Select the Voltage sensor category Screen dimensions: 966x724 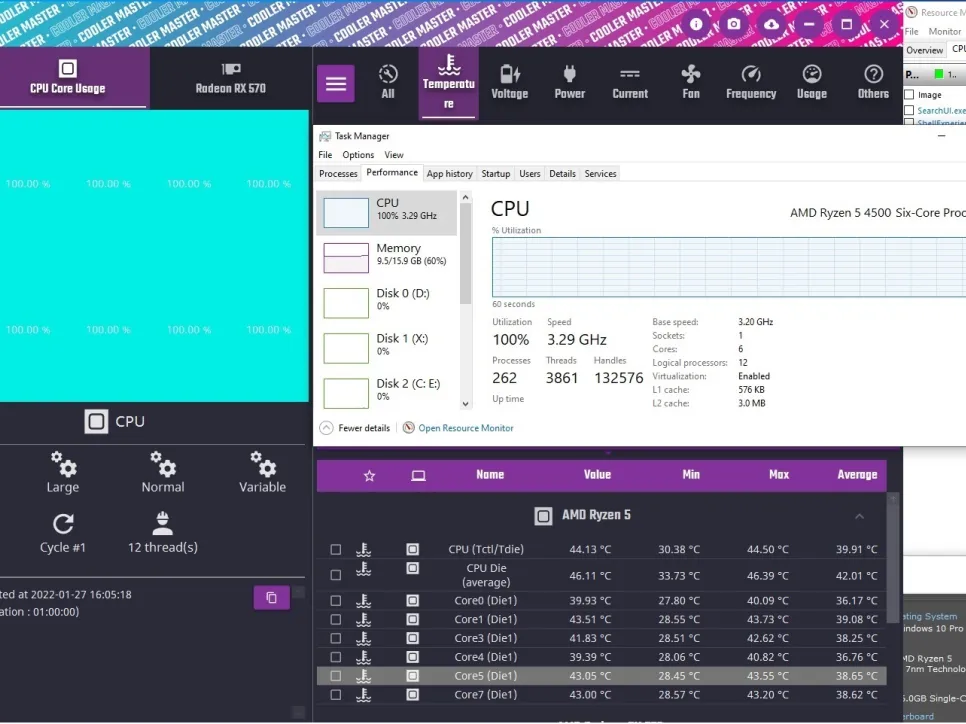click(x=509, y=83)
